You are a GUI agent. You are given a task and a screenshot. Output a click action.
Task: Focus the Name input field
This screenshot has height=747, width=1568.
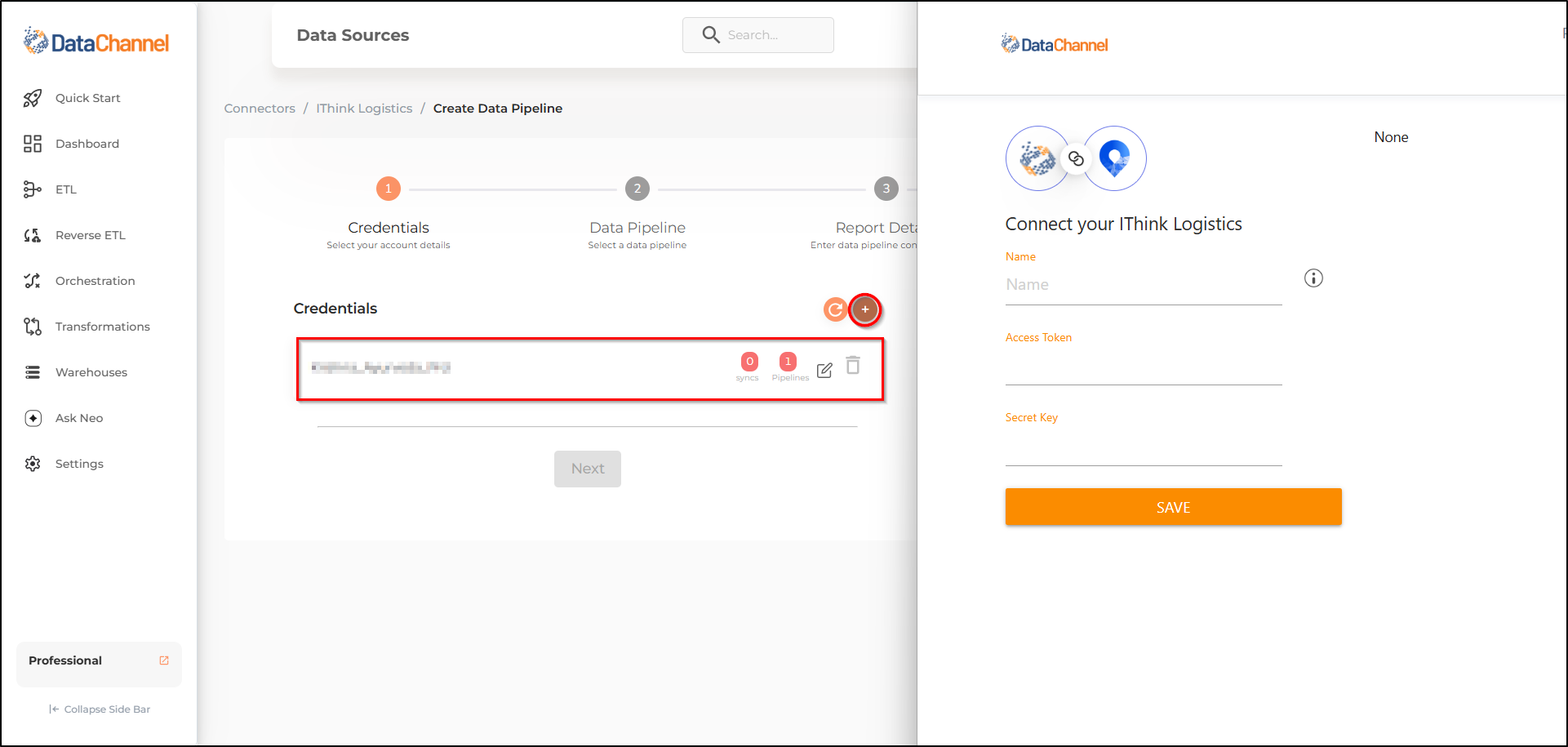(1144, 285)
